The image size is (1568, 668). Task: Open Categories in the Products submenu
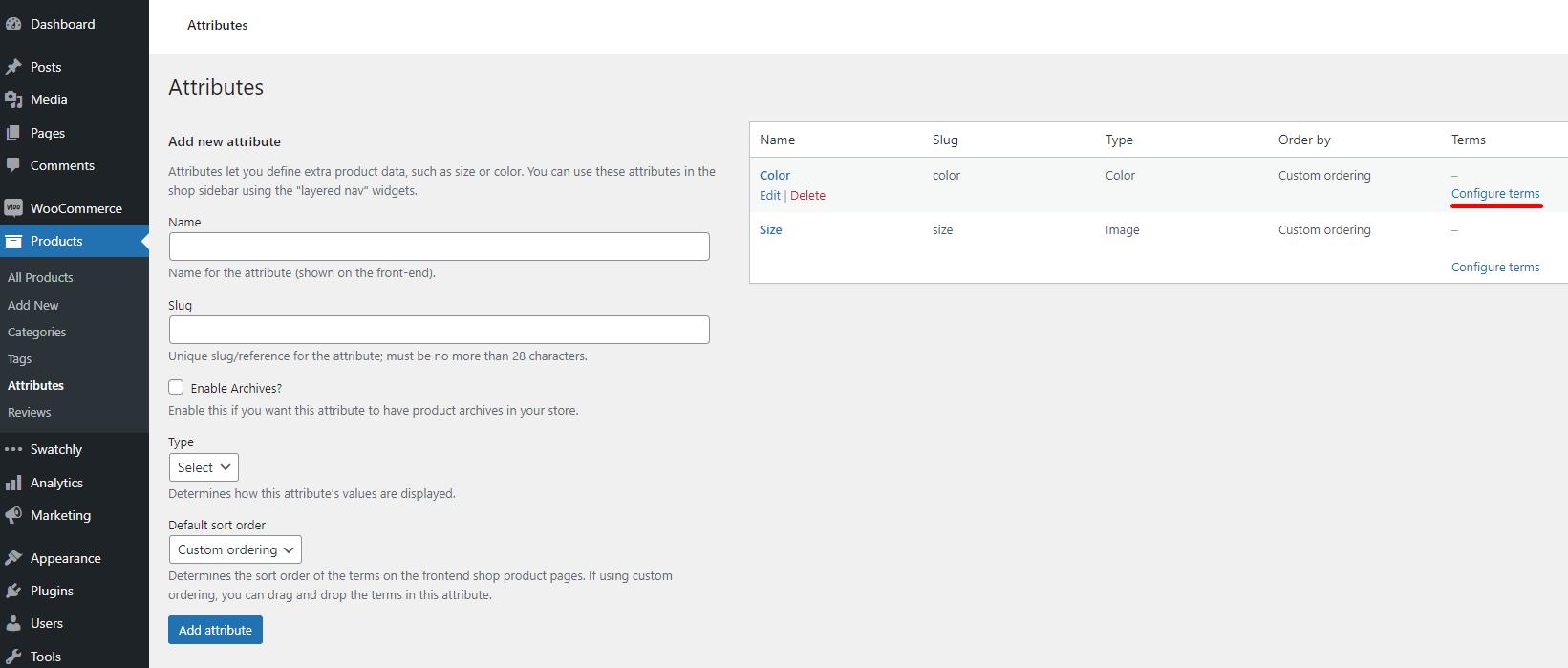point(37,333)
